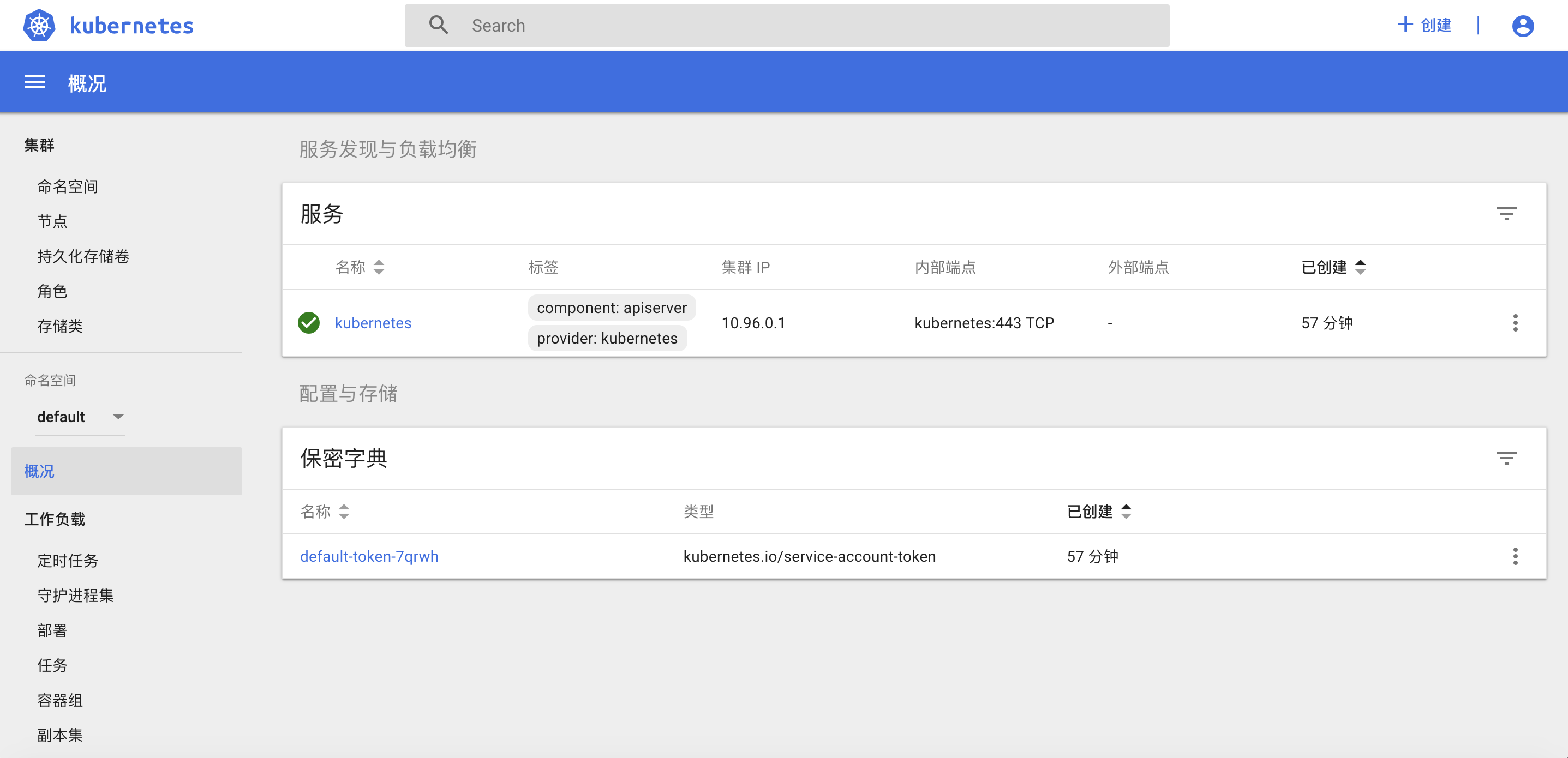Screen dimensions: 1568x758
Task: Select 节点 in the sidebar
Action: 52,221
